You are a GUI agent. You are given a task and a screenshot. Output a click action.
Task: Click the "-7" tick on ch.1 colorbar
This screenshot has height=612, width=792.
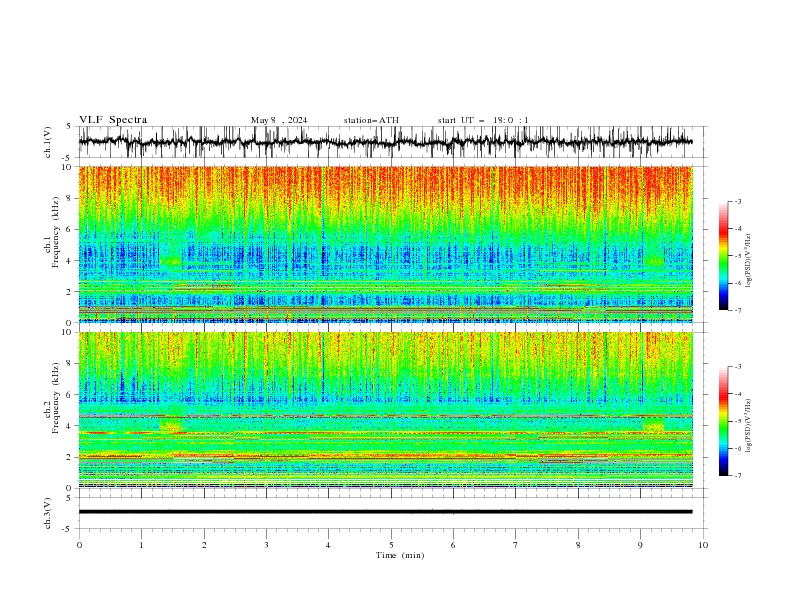(x=738, y=310)
